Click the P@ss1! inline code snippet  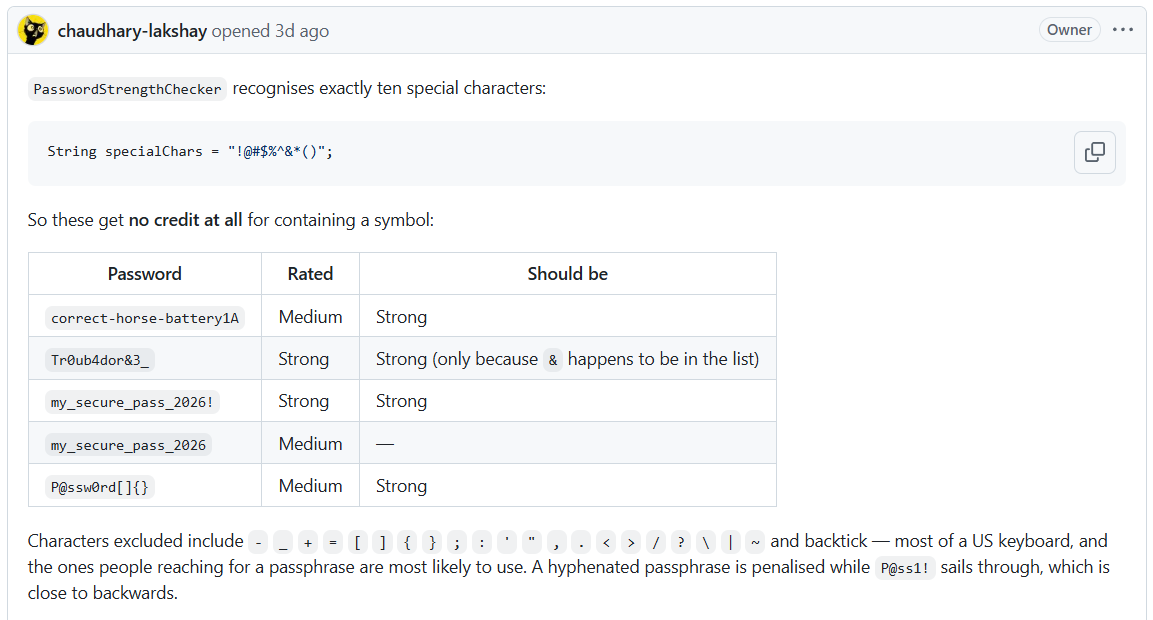905,568
